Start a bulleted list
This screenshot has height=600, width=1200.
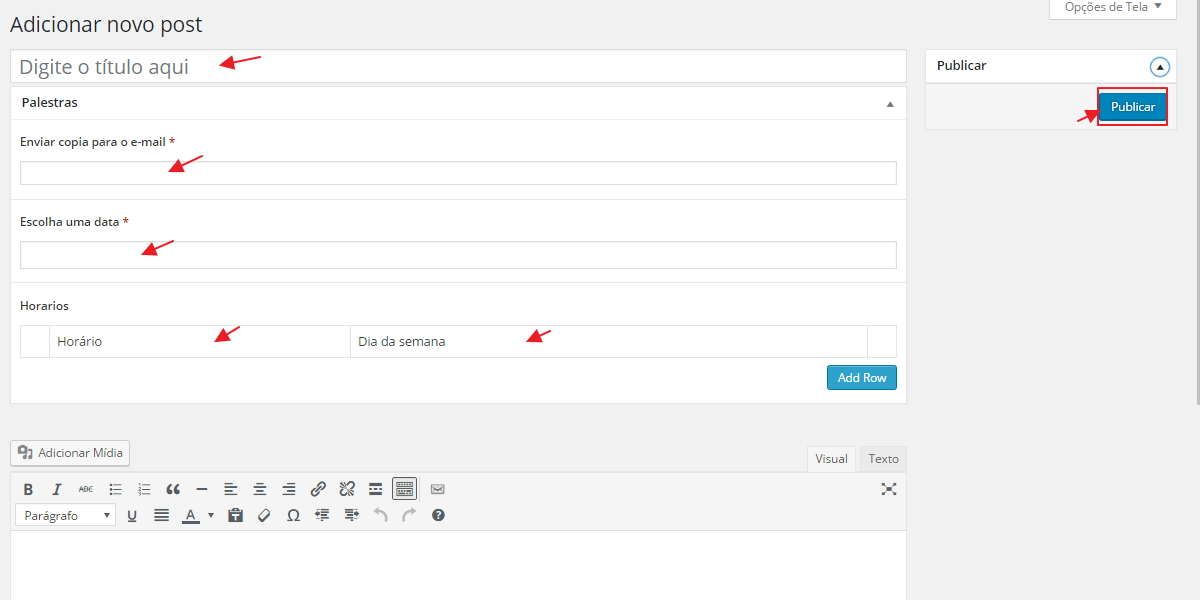coord(115,489)
